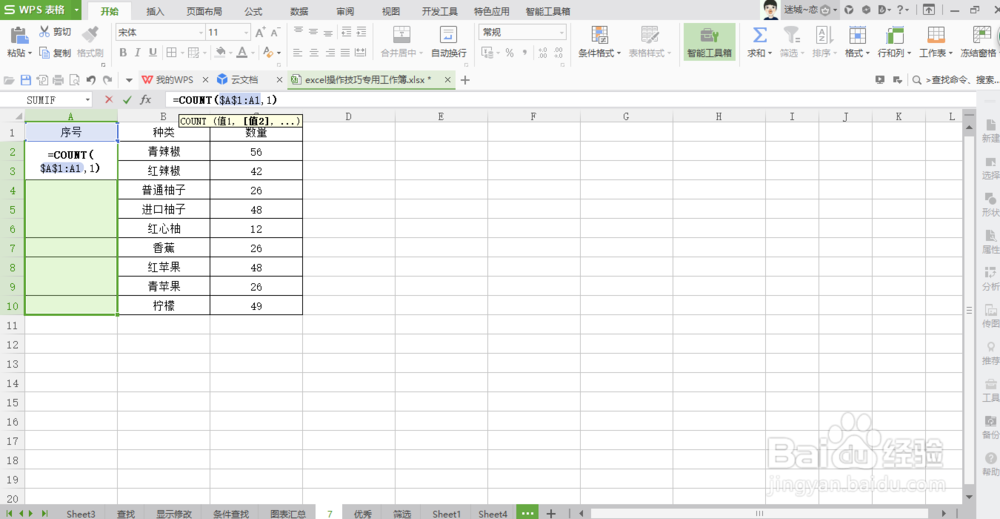The width and height of the screenshot is (1000, 519).
Task: Click the WPS 表格 application menu button
Action: click(41, 10)
